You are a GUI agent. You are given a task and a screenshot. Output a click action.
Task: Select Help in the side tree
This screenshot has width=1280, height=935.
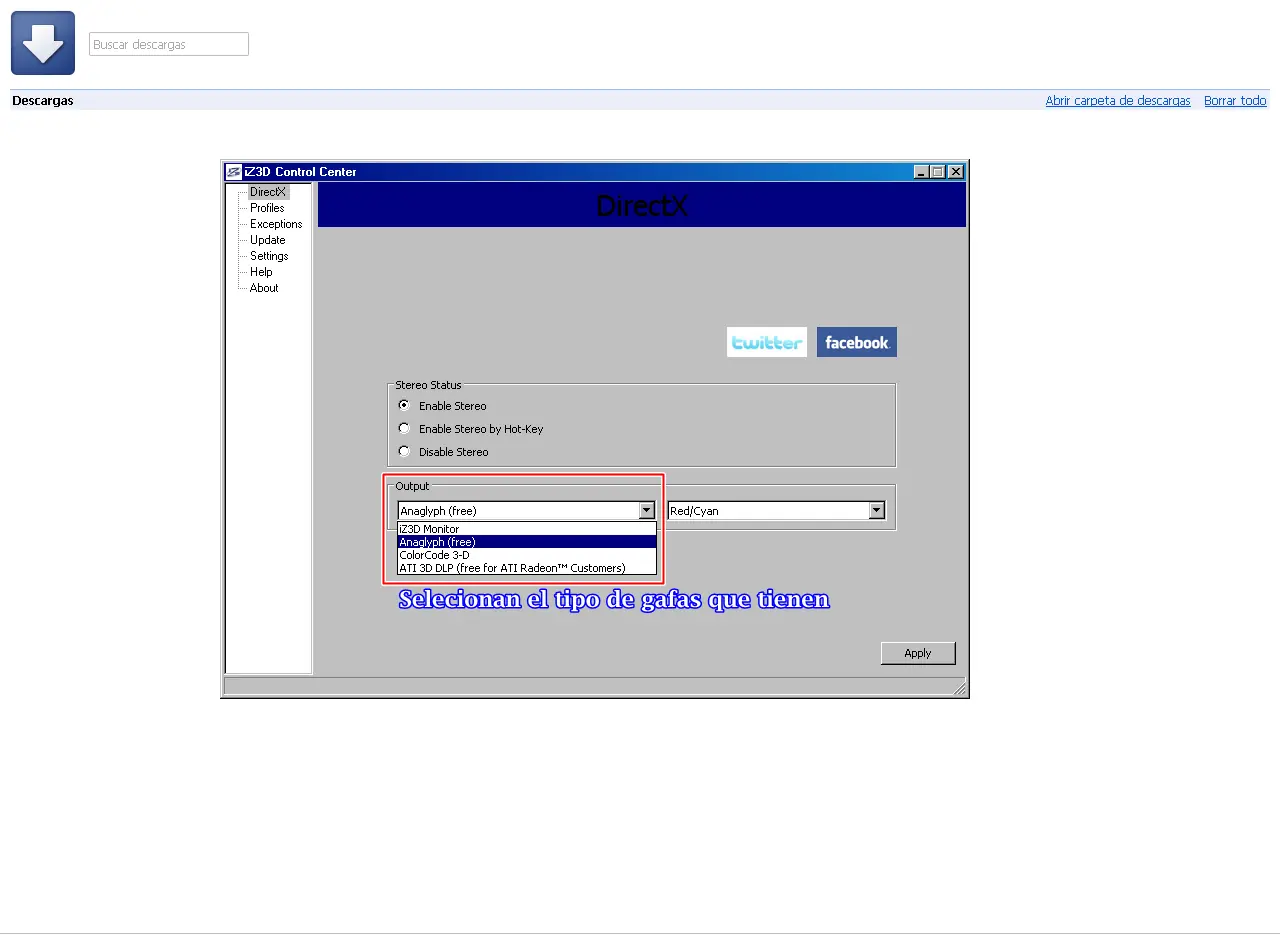[x=261, y=272]
